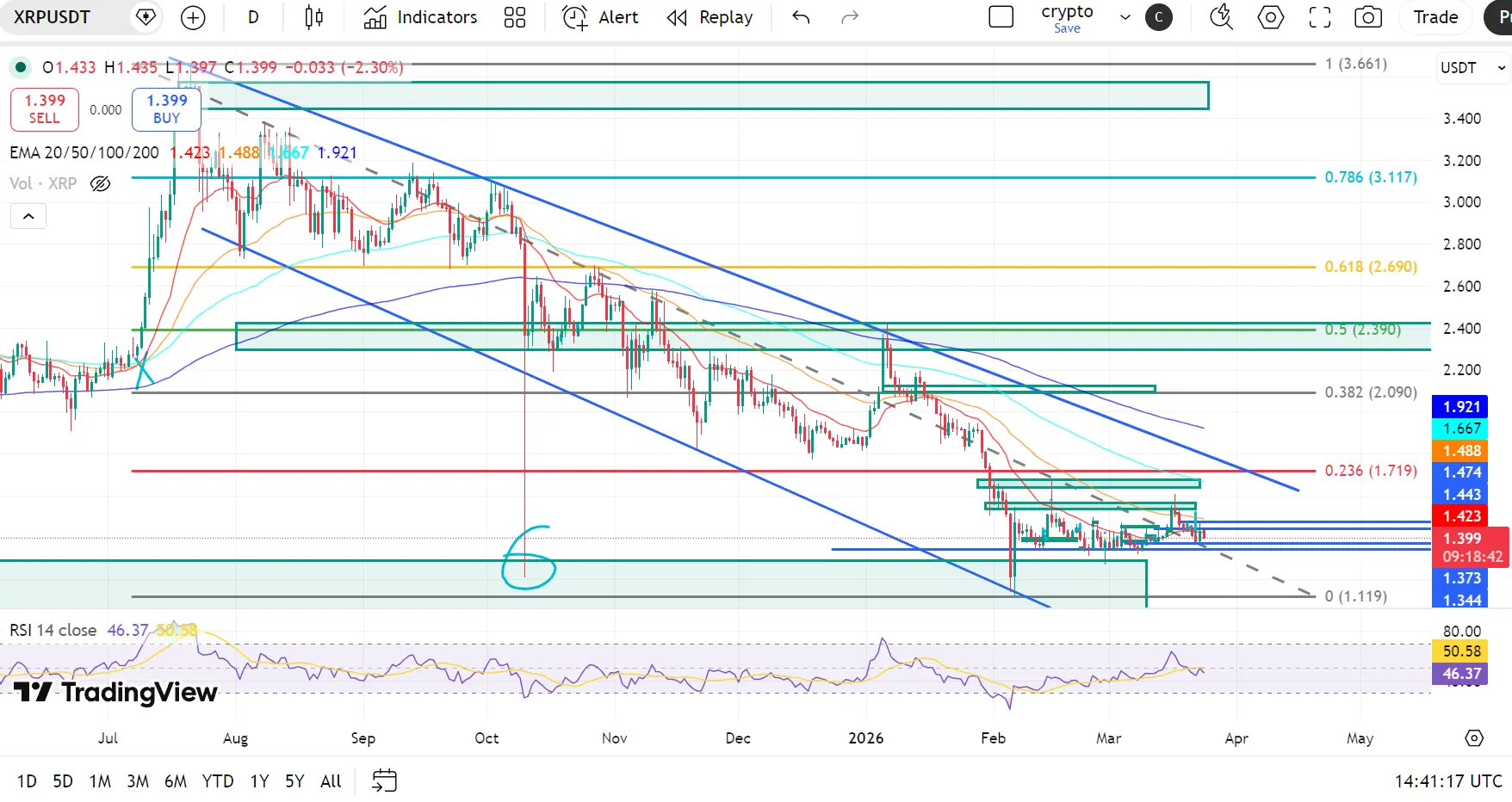The image size is (1512, 802).
Task: Select the EMA 20/50/100/200 legend
Action: click(84, 152)
